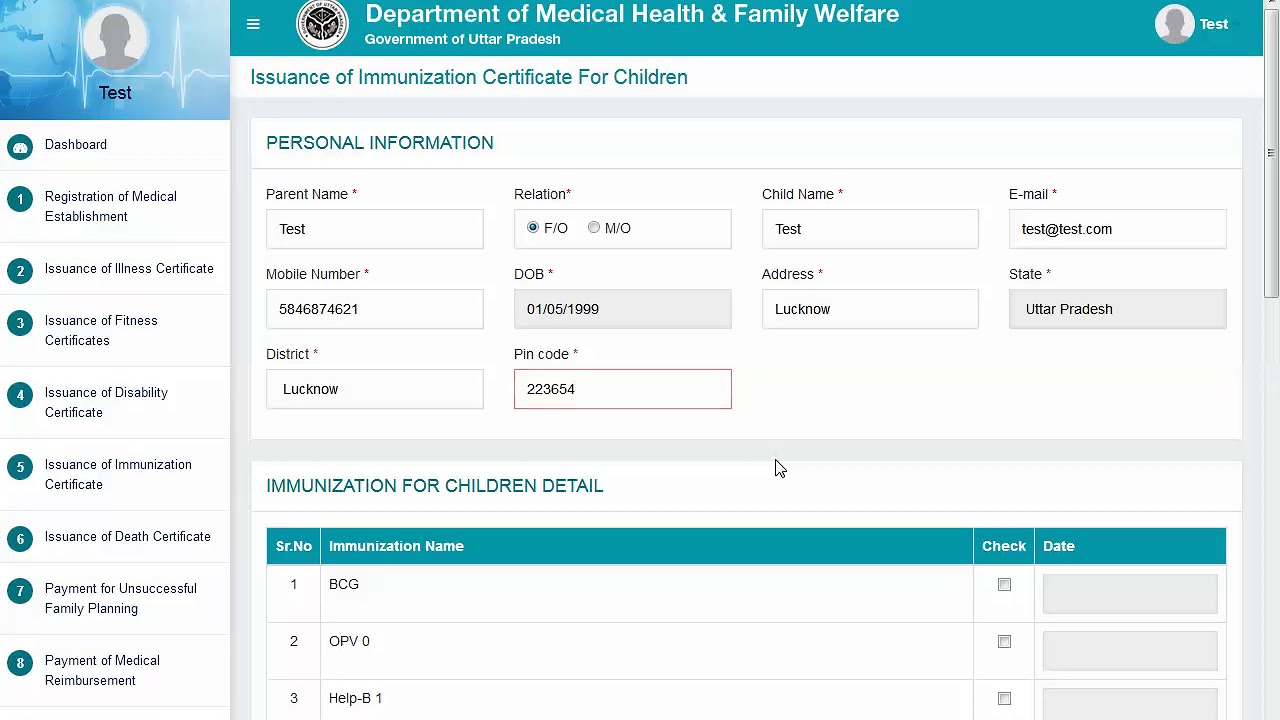The image size is (1280, 720).
Task: Click the number 4 badge for Disability Certificate
Action: pos(20,395)
